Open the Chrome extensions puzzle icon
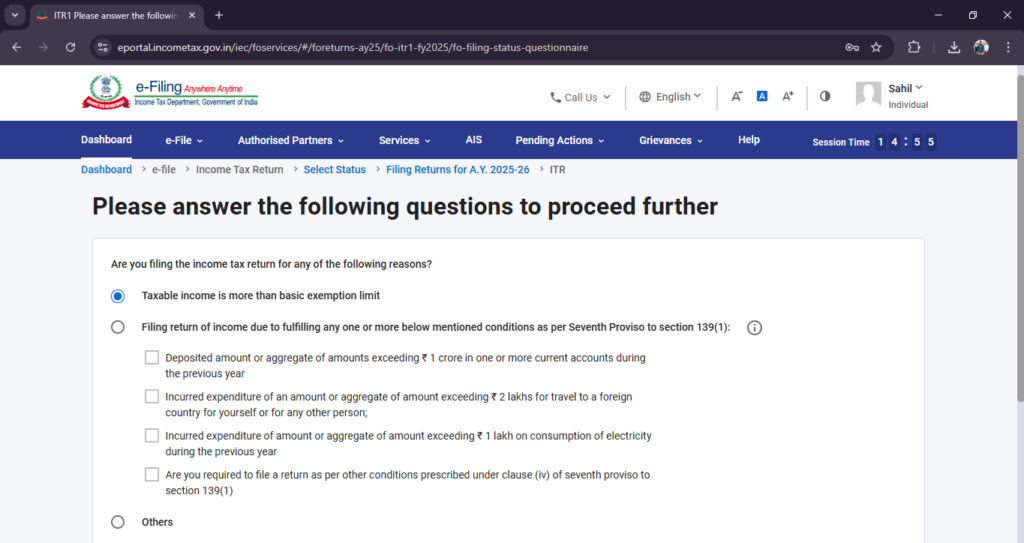 click(914, 47)
